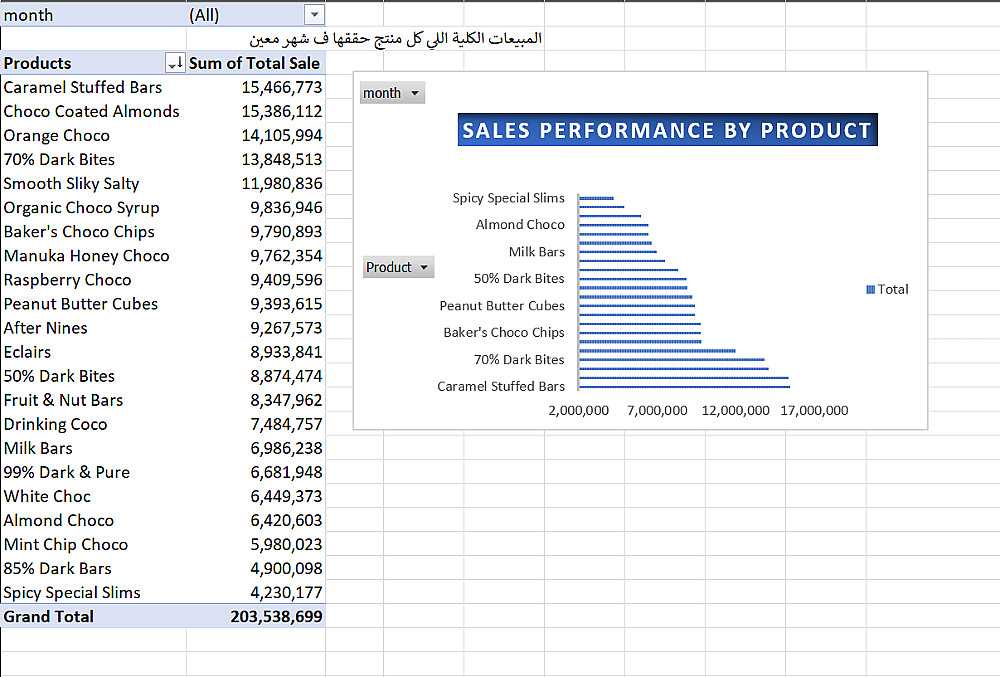The height and width of the screenshot is (677, 1000).
Task: Click the Grand Total row label
Action: 49,617
